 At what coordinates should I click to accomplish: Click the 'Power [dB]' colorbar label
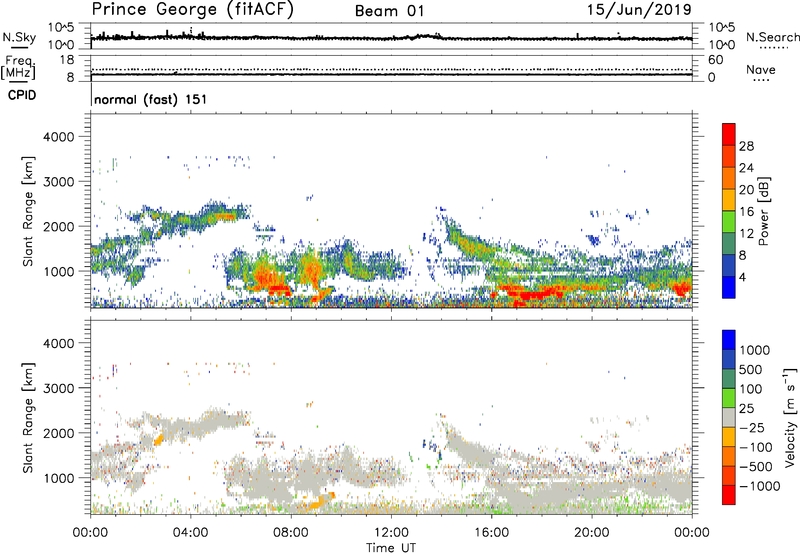763,211
